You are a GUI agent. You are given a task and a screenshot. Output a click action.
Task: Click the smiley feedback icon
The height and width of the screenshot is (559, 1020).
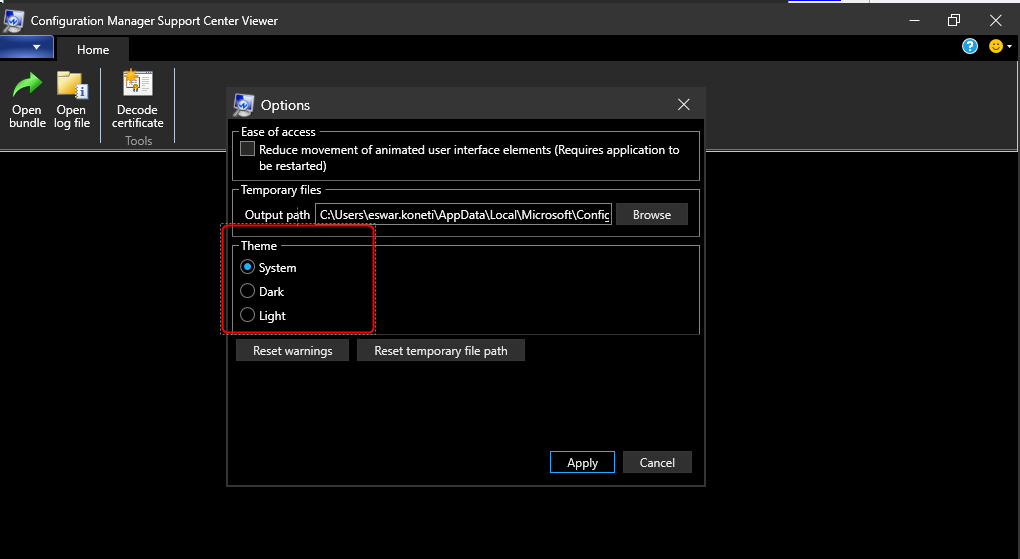(x=995, y=47)
